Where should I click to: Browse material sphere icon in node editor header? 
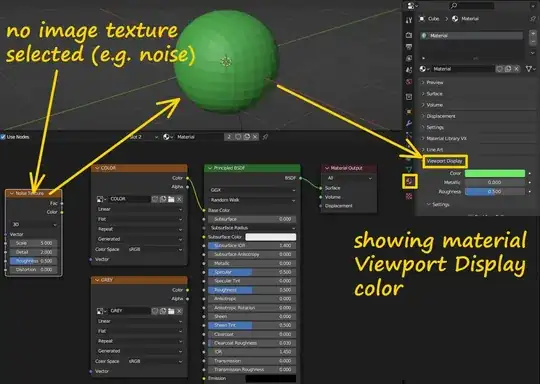coord(167,137)
